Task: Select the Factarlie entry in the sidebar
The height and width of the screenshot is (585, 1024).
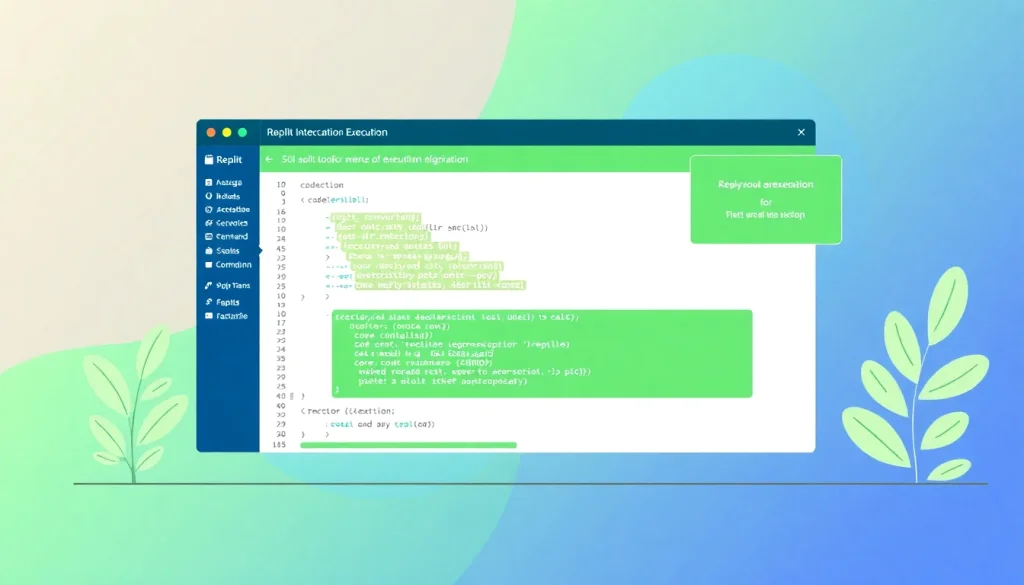Action: coord(232,316)
